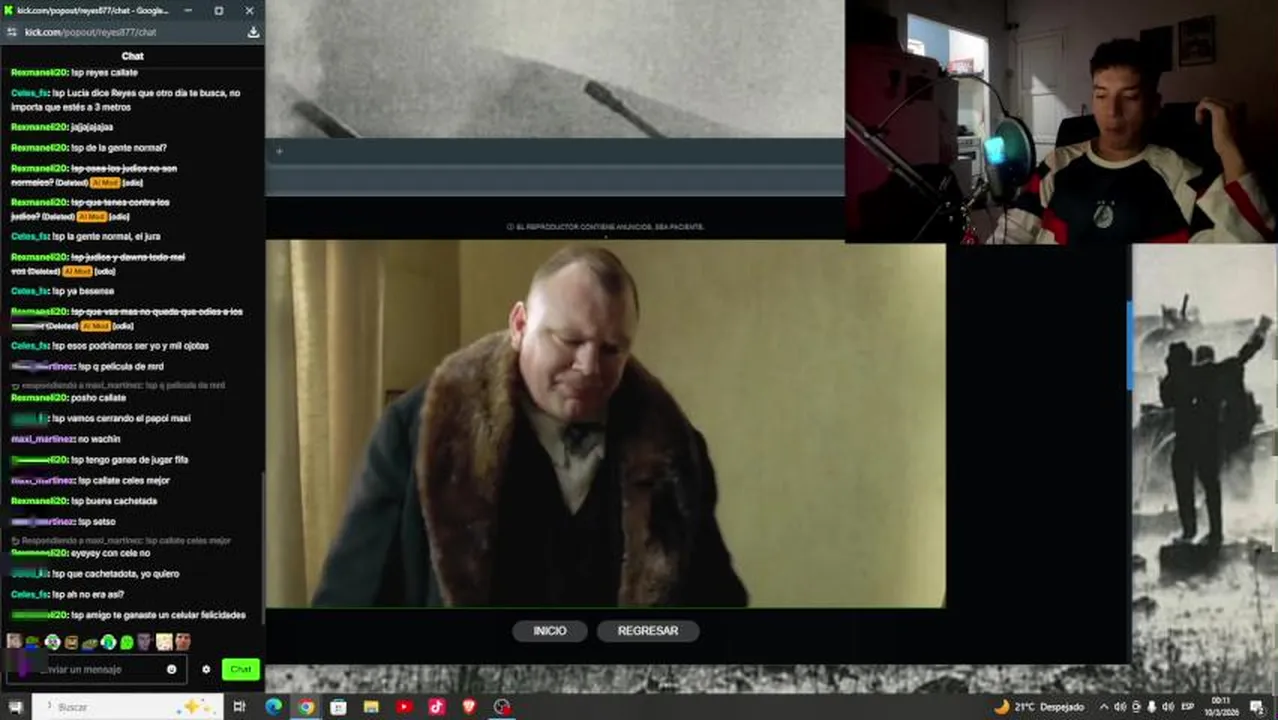The width and height of the screenshot is (1278, 720).
Task: Open site information icon in address bar
Action: click(11, 32)
